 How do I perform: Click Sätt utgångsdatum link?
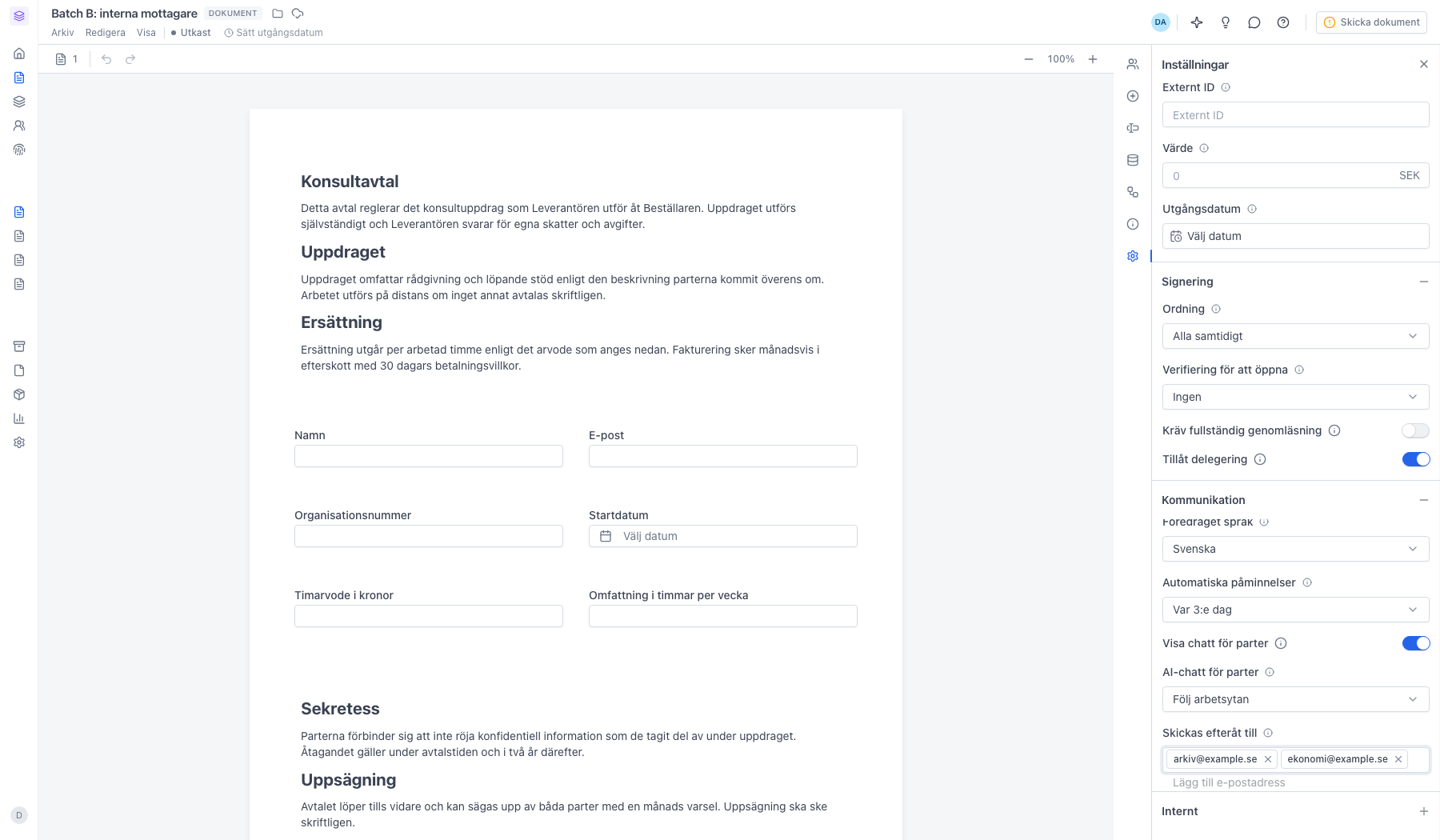pos(274,33)
